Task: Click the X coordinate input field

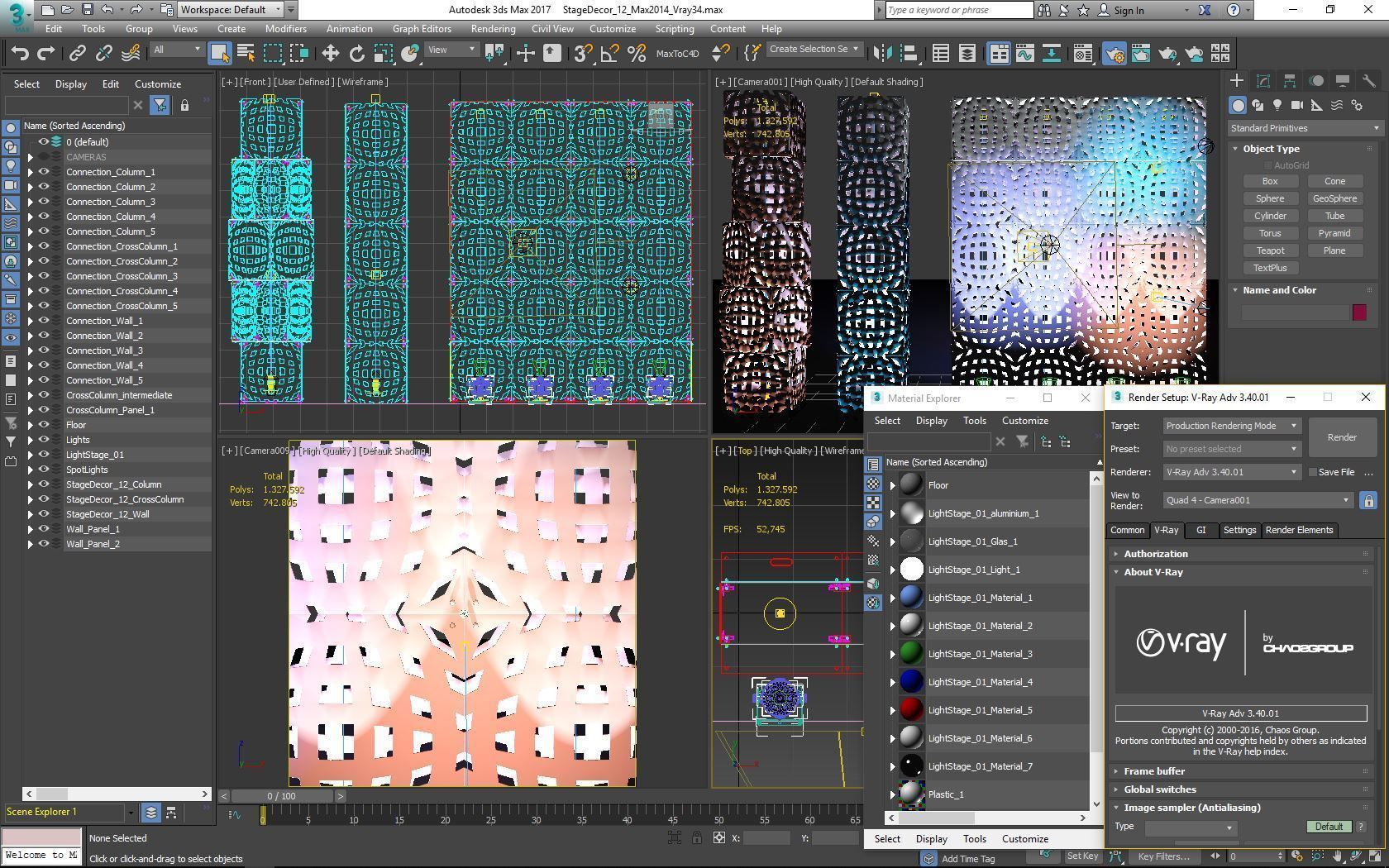Action: 766,838
